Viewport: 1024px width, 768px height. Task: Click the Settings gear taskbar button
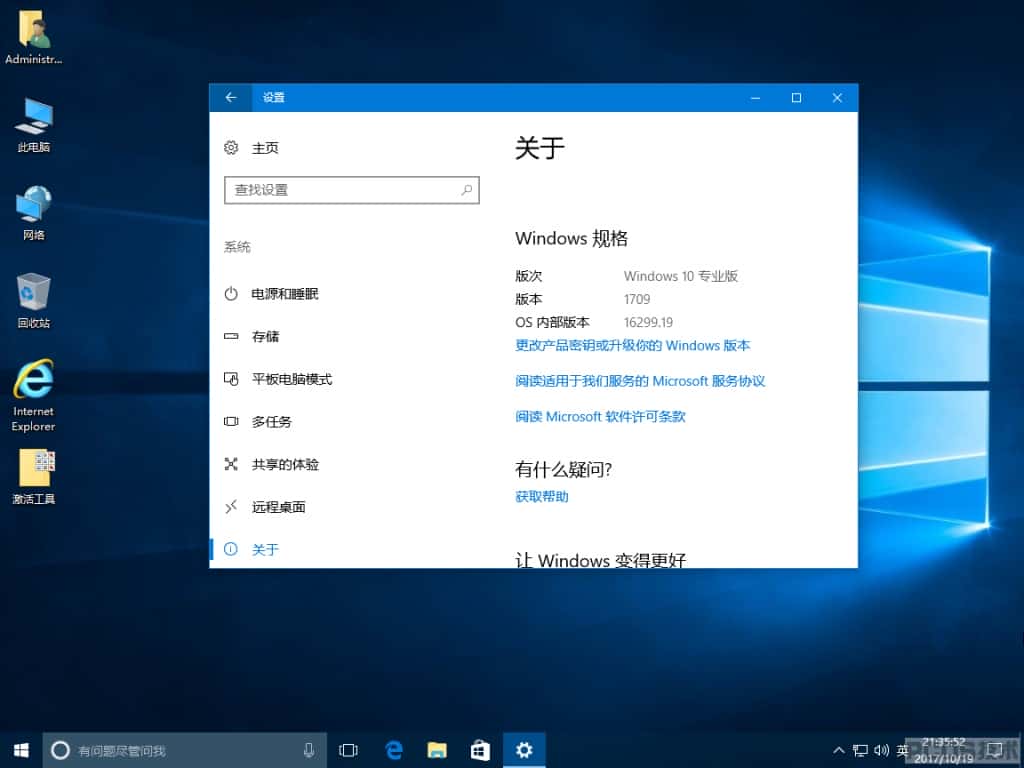524,750
